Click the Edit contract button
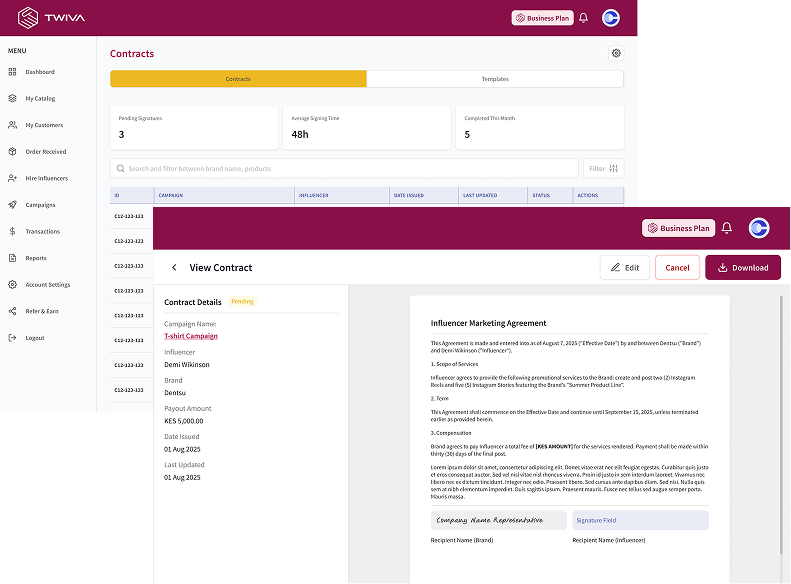791x584 pixels. click(x=624, y=267)
